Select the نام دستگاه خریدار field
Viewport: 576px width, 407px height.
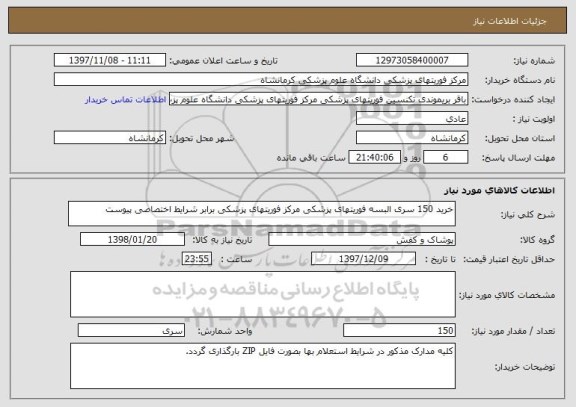(261, 79)
